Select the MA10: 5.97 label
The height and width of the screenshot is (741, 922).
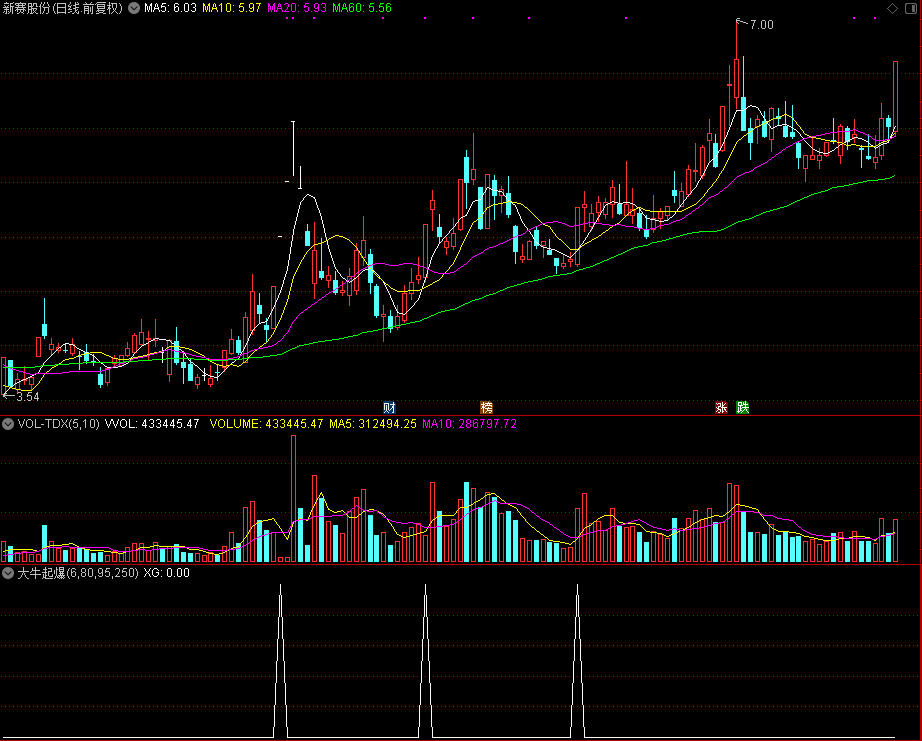pos(232,8)
